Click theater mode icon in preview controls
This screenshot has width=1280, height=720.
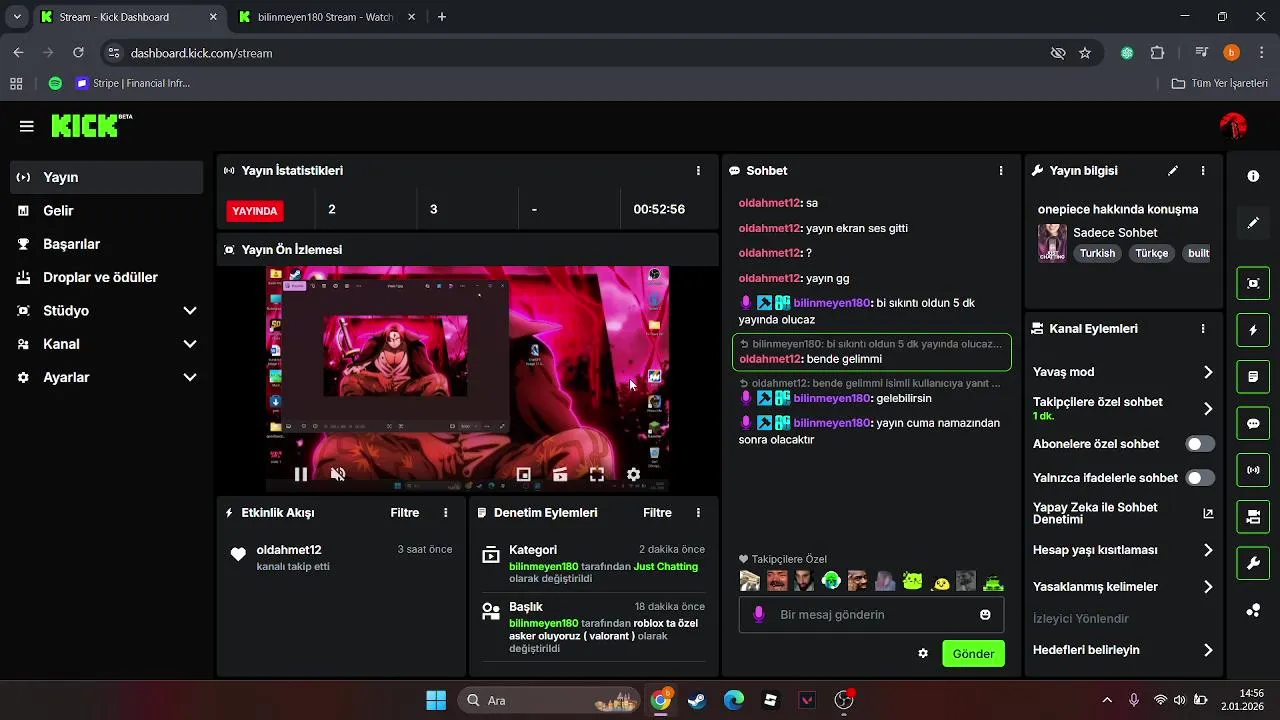pos(560,474)
